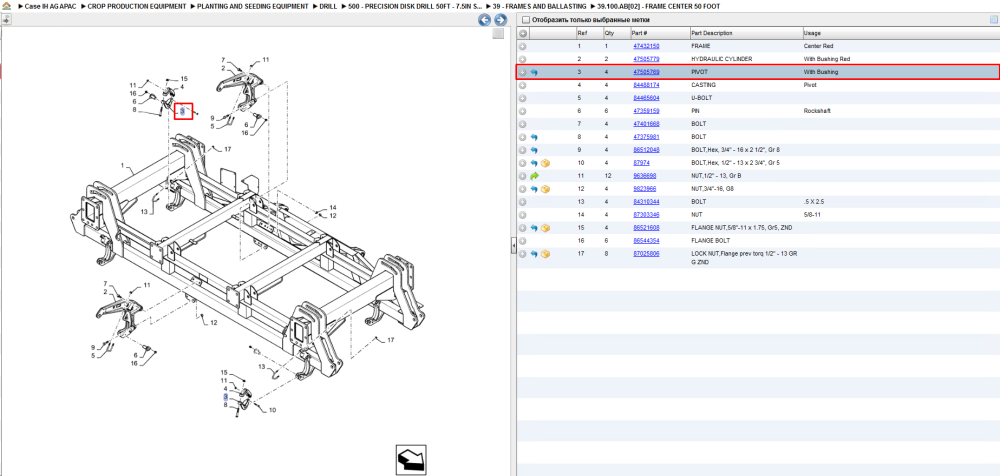The height and width of the screenshot is (476, 1000).
Task: Collapse the diagram pane using splitter handle
Action: pyautogui.click(x=513, y=248)
